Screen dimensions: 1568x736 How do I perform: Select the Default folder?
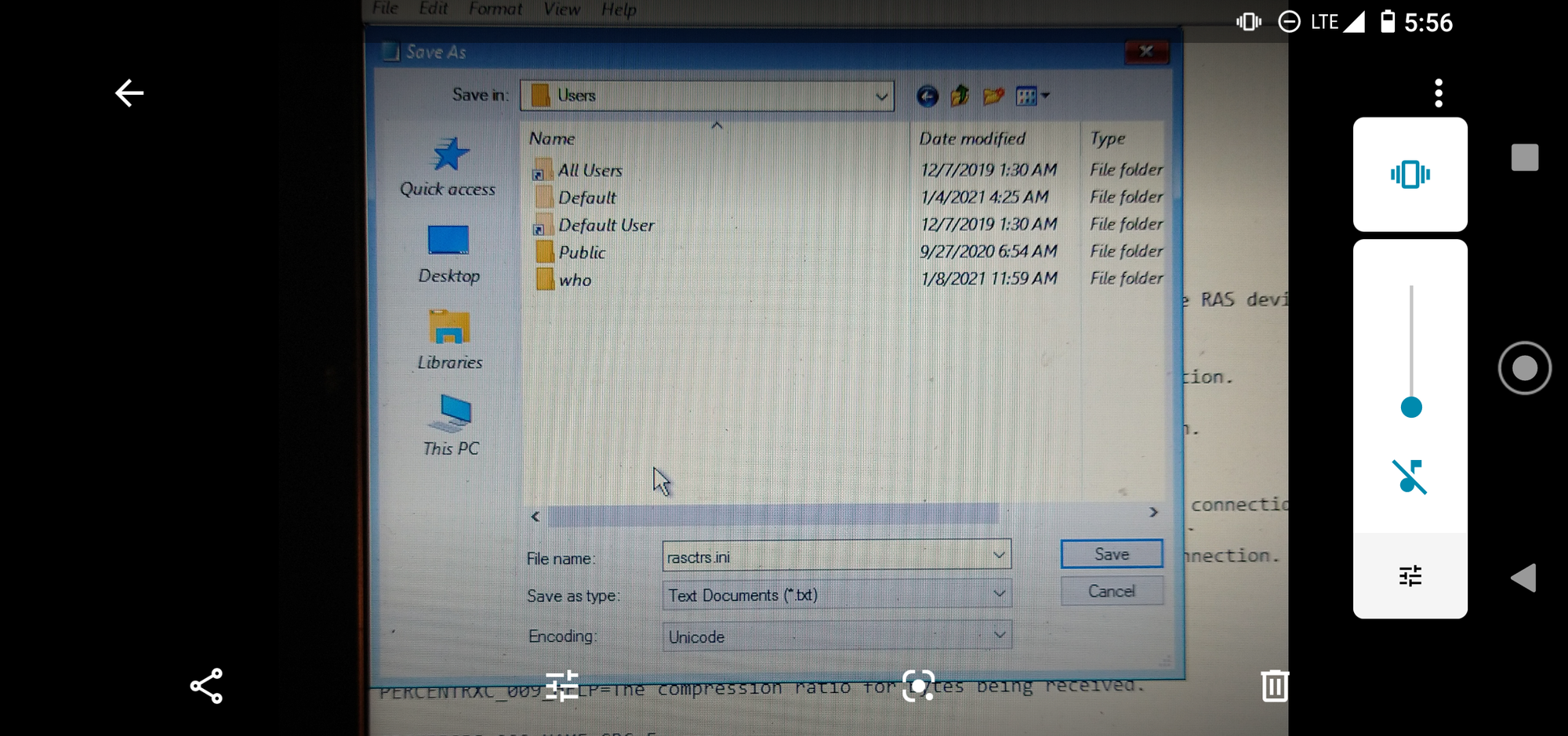pyautogui.click(x=575, y=198)
